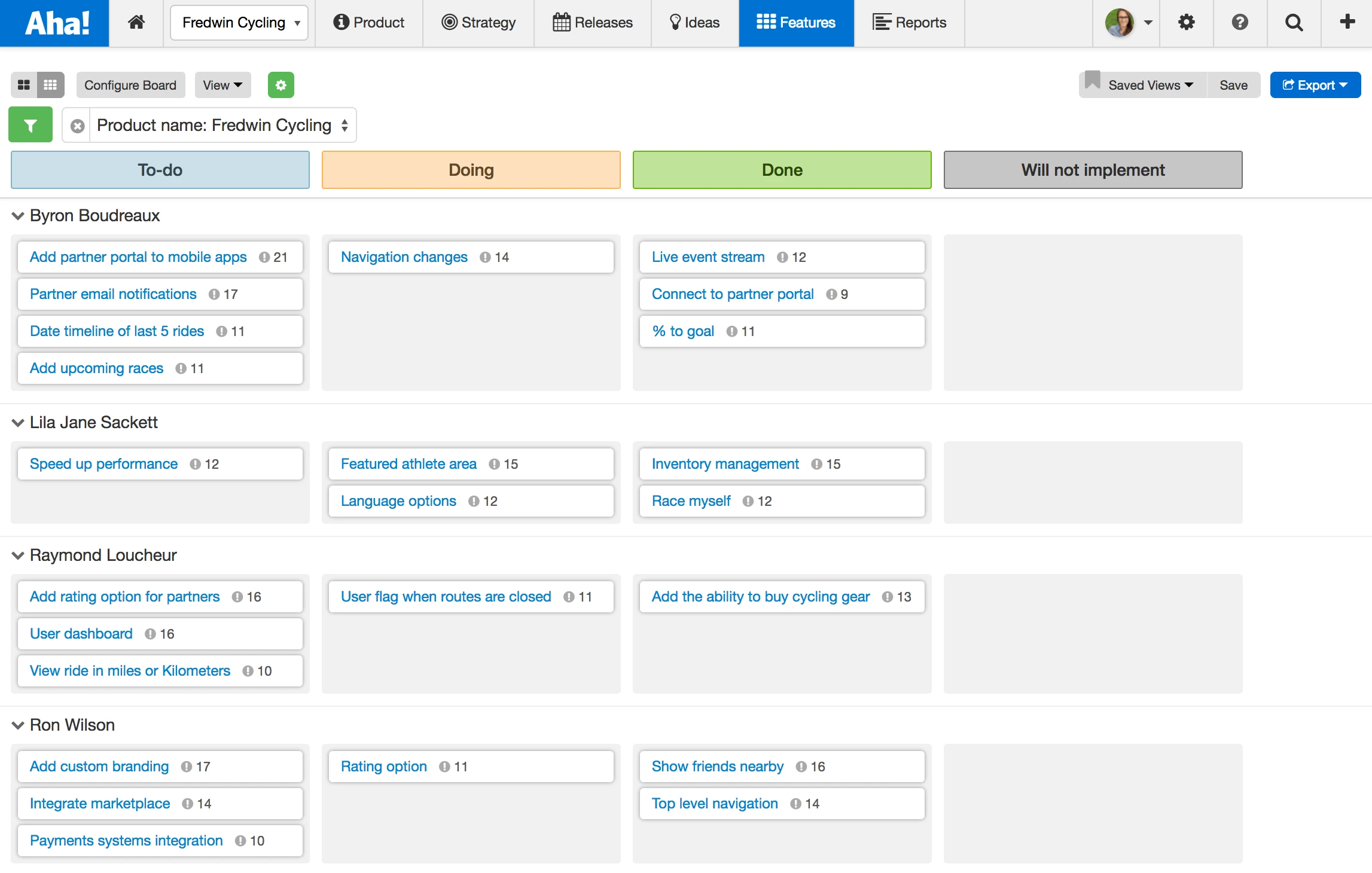Image resolution: width=1372 pixels, height=873 pixels.
Task: Open the settings gear in top bar
Action: pos(1186,22)
